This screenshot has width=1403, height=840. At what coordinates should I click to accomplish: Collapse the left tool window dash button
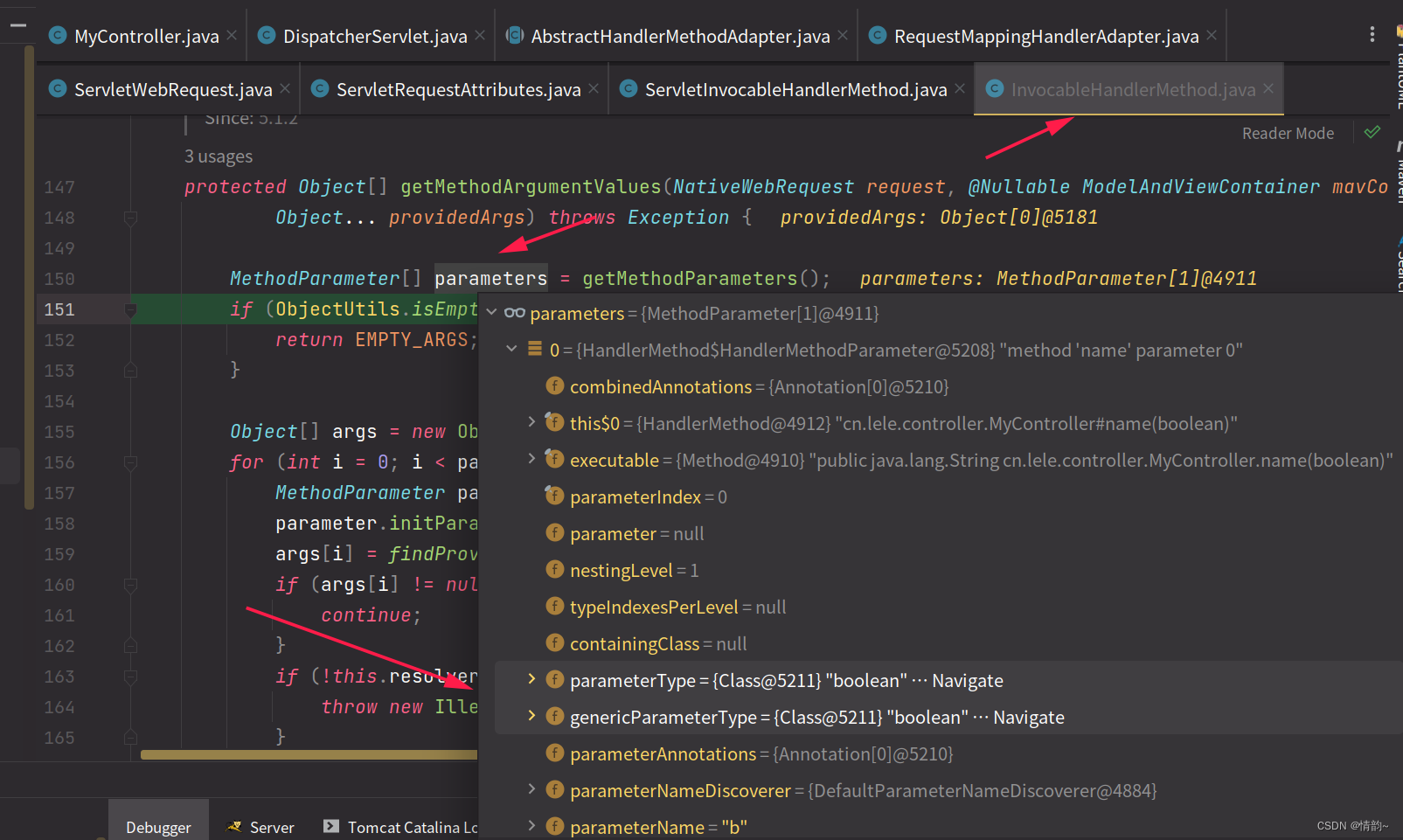tap(18, 25)
